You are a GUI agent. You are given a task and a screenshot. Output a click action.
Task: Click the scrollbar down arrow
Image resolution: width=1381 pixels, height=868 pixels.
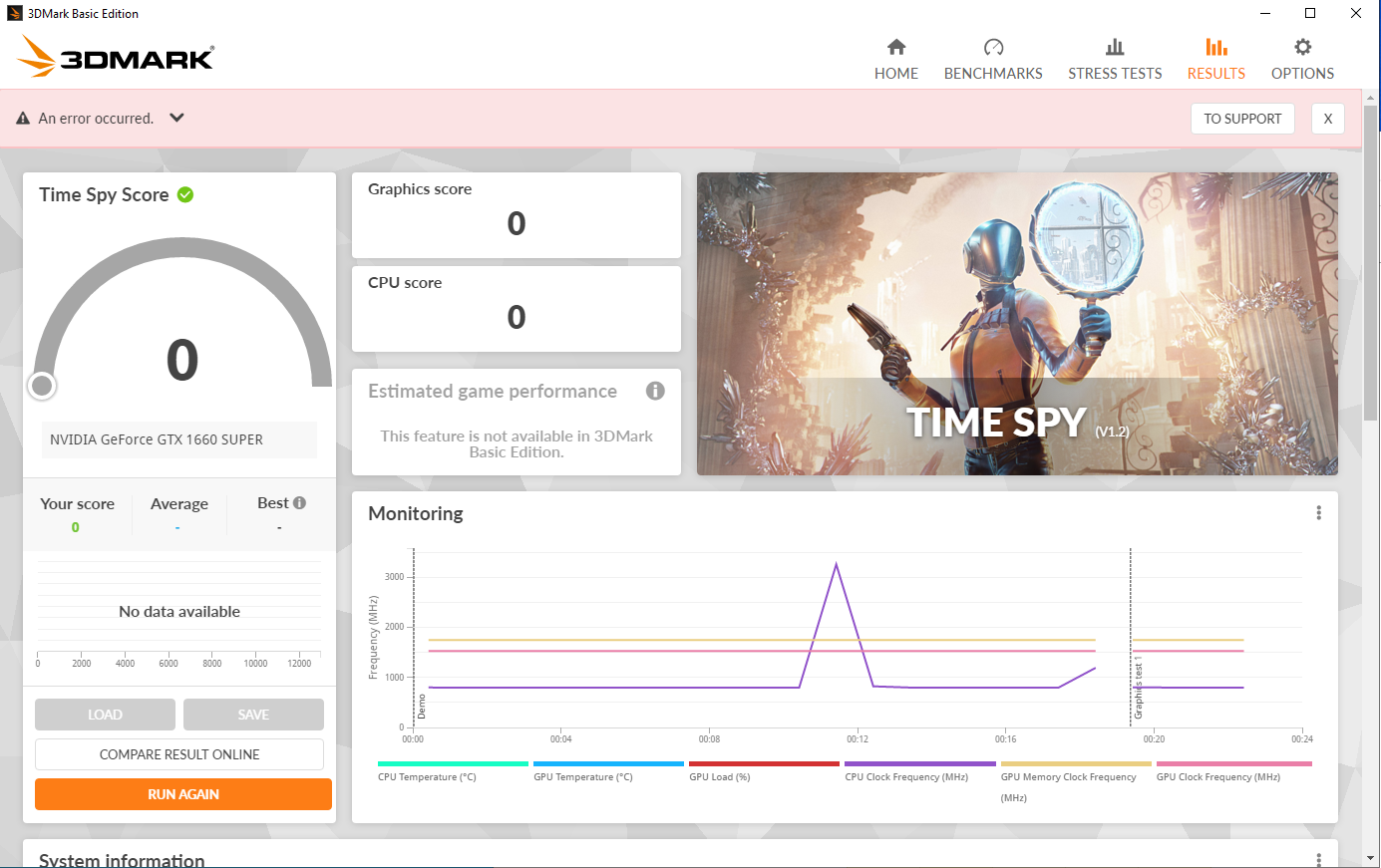(1371, 858)
